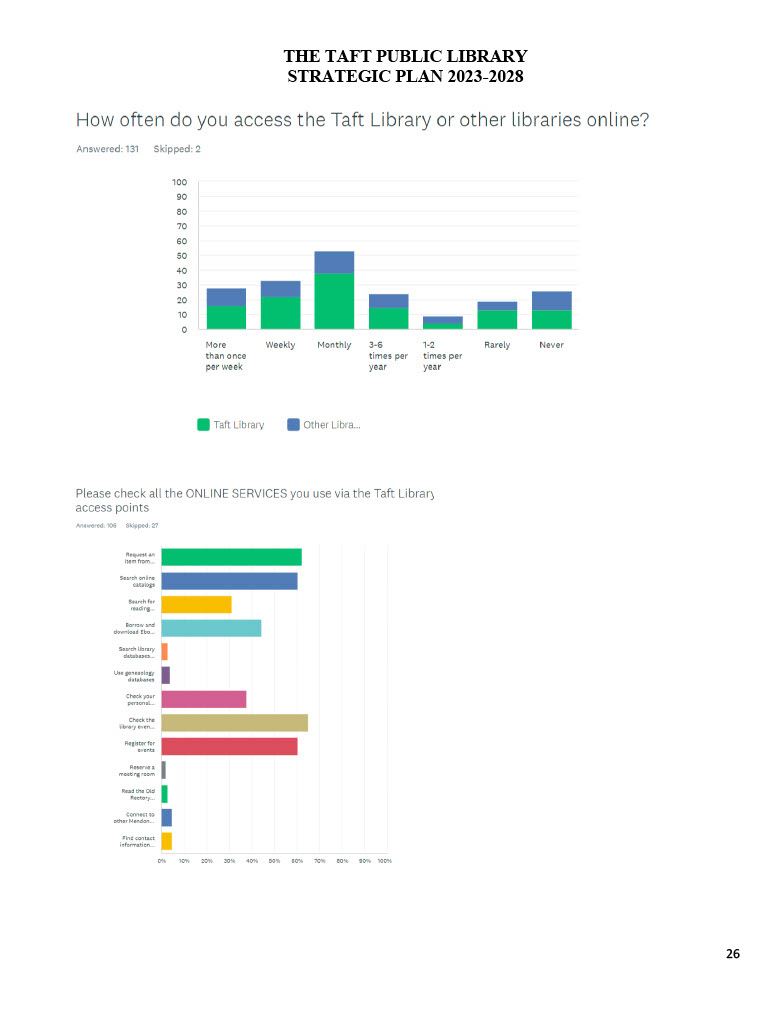
Task: Click the blue Other Libraries legend swatch
Action: tap(293, 425)
